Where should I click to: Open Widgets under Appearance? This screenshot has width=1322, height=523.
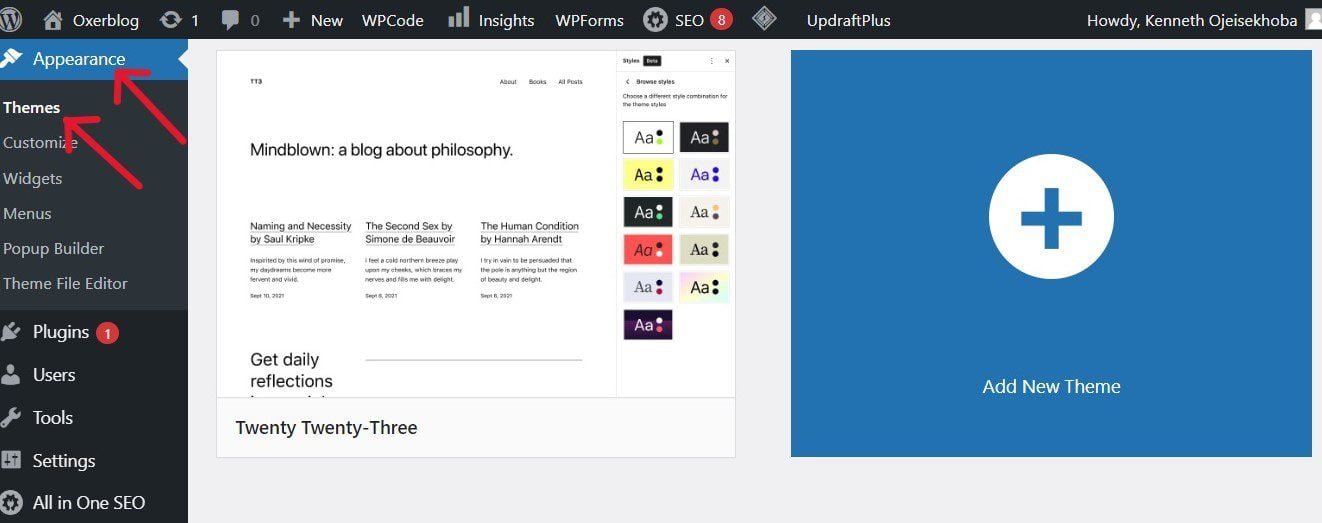tap(32, 178)
